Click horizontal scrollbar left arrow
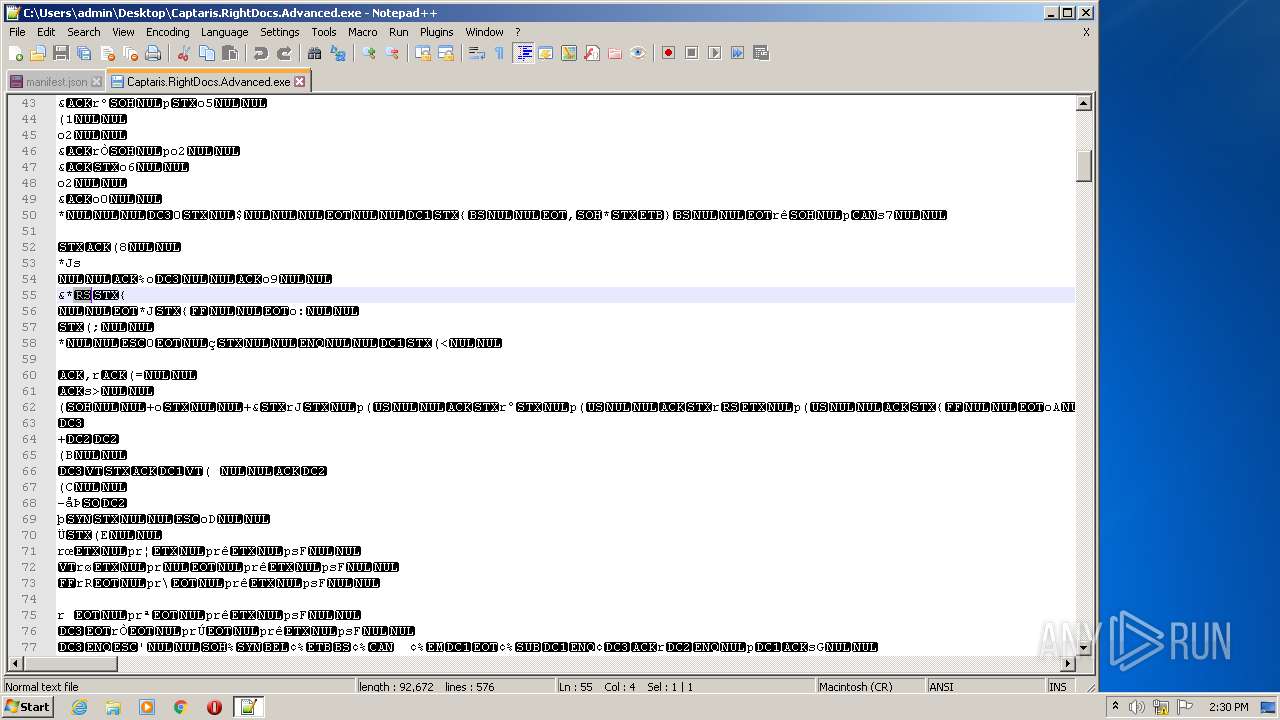 pos(15,663)
